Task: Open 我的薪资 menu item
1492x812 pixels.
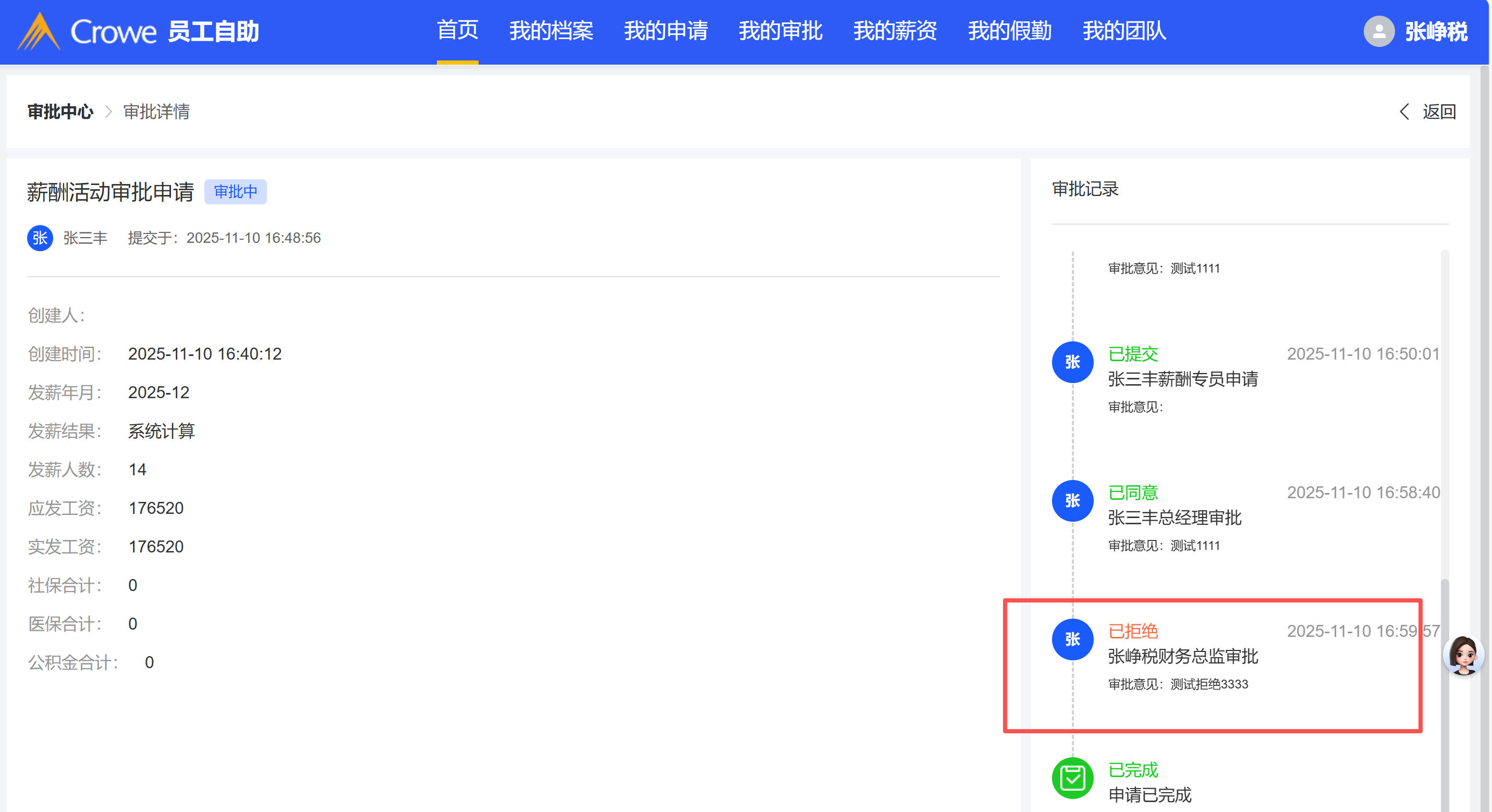Action: point(895,31)
